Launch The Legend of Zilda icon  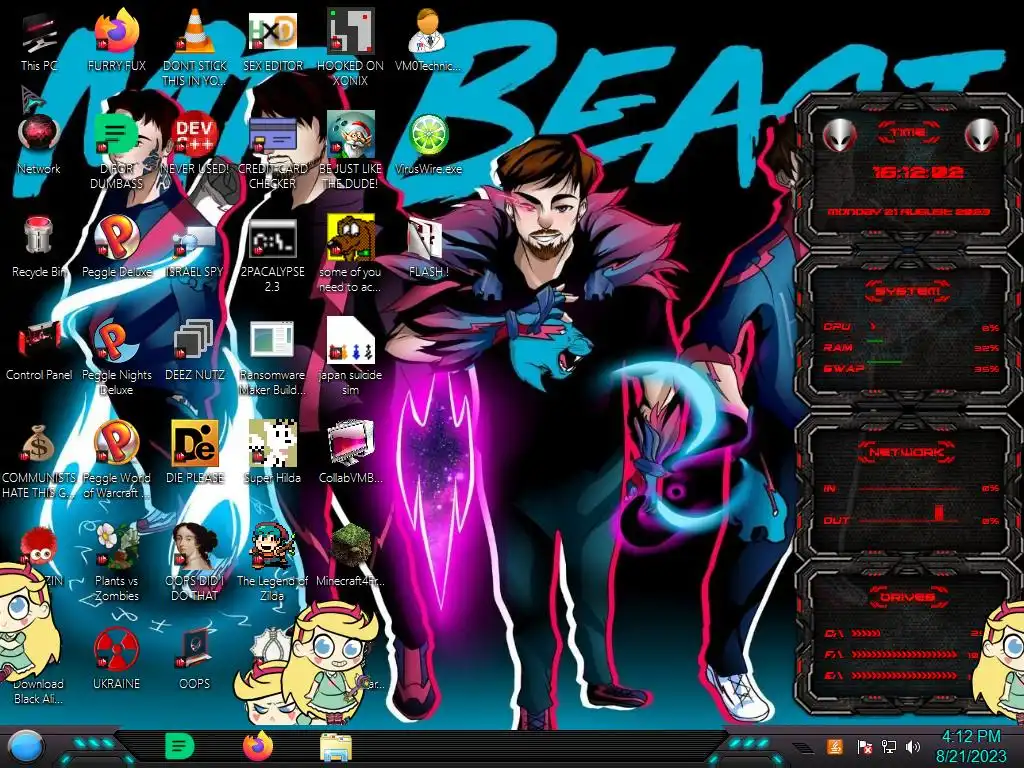pyautogui.click(x=272, y=562)
